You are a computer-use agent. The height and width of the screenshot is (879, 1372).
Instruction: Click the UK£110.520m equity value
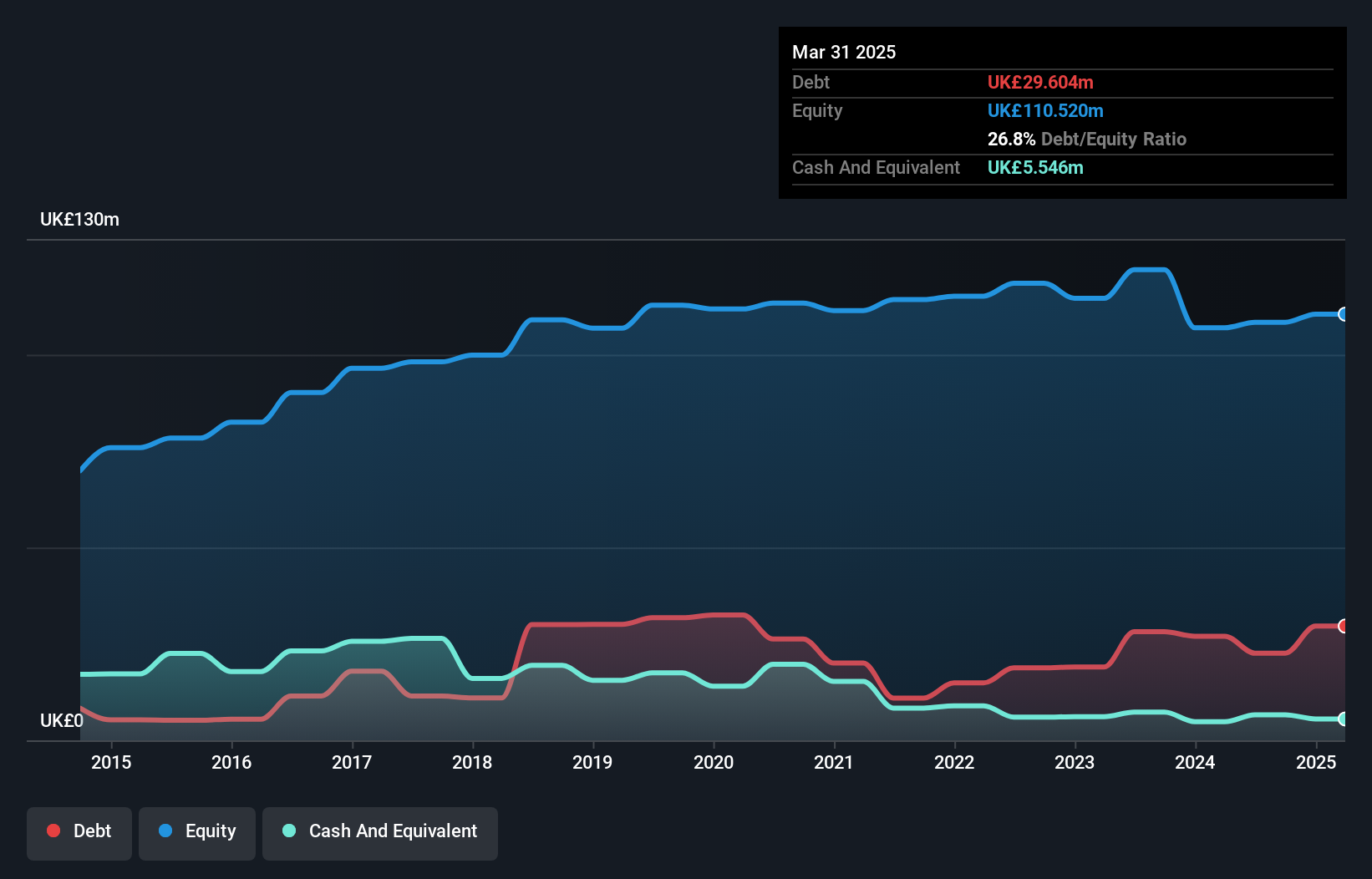1045,110
